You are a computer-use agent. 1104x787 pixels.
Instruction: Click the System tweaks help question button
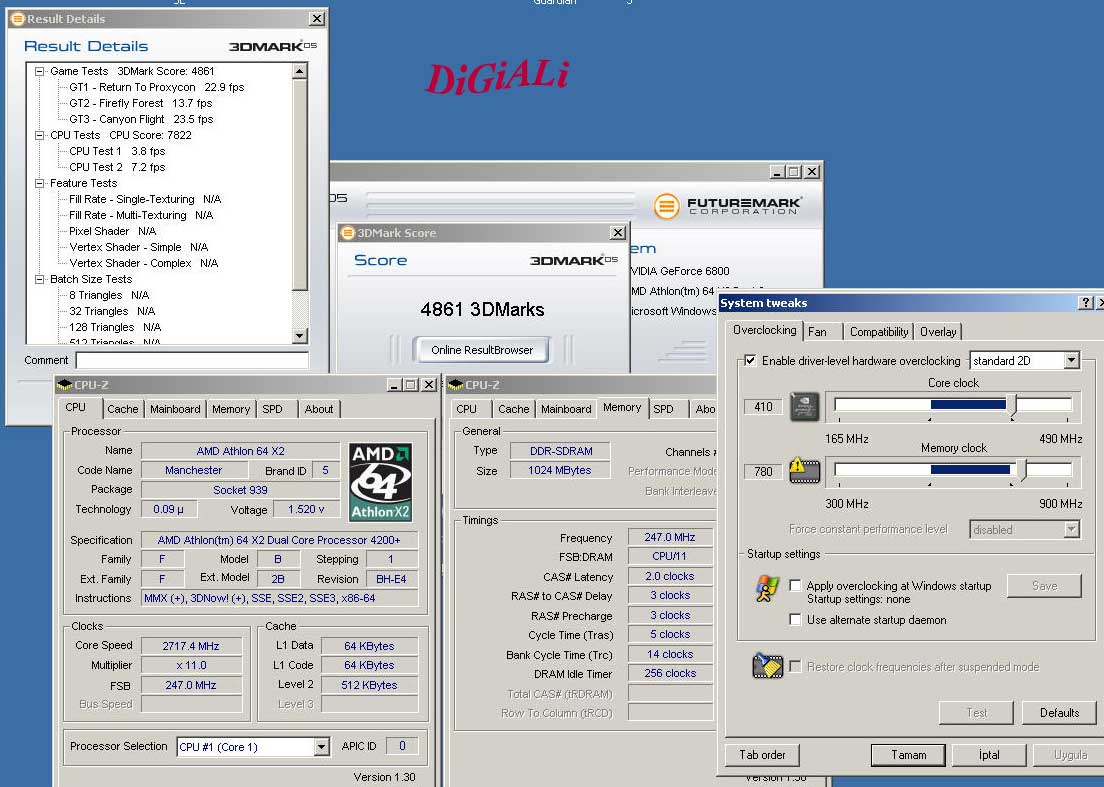(1086, 303)
